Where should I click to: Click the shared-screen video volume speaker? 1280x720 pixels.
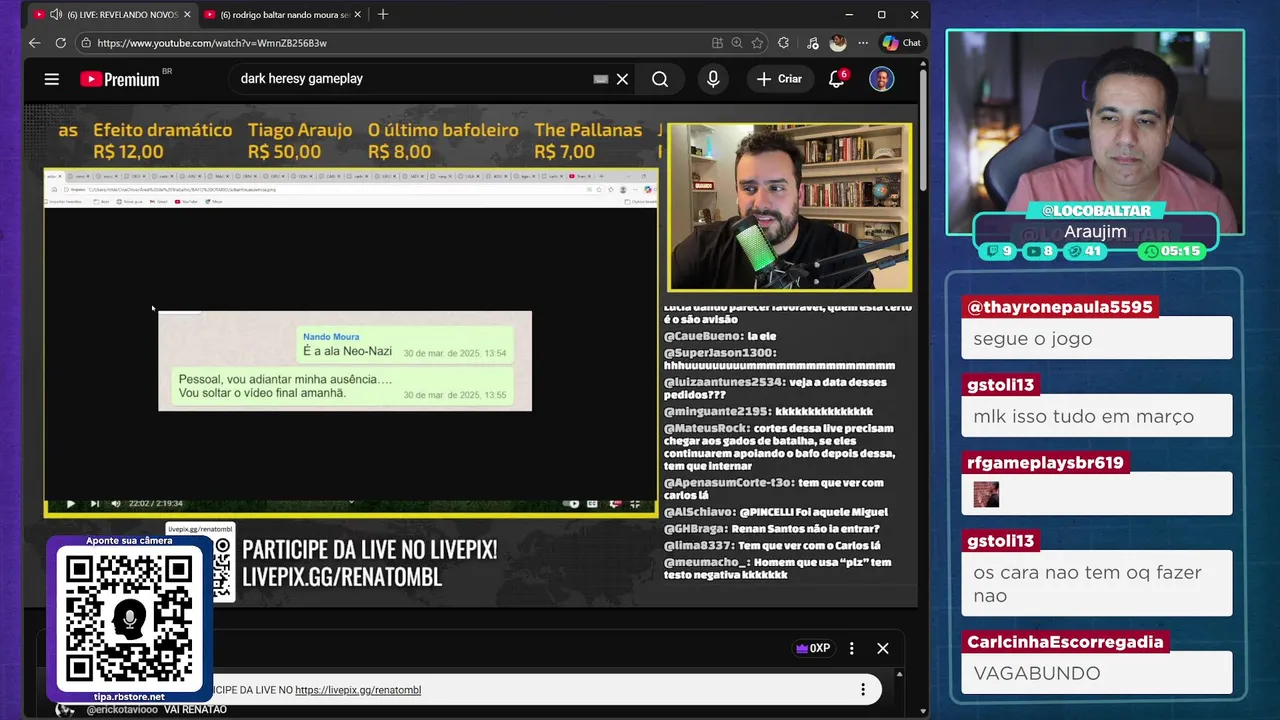point(115,504)
